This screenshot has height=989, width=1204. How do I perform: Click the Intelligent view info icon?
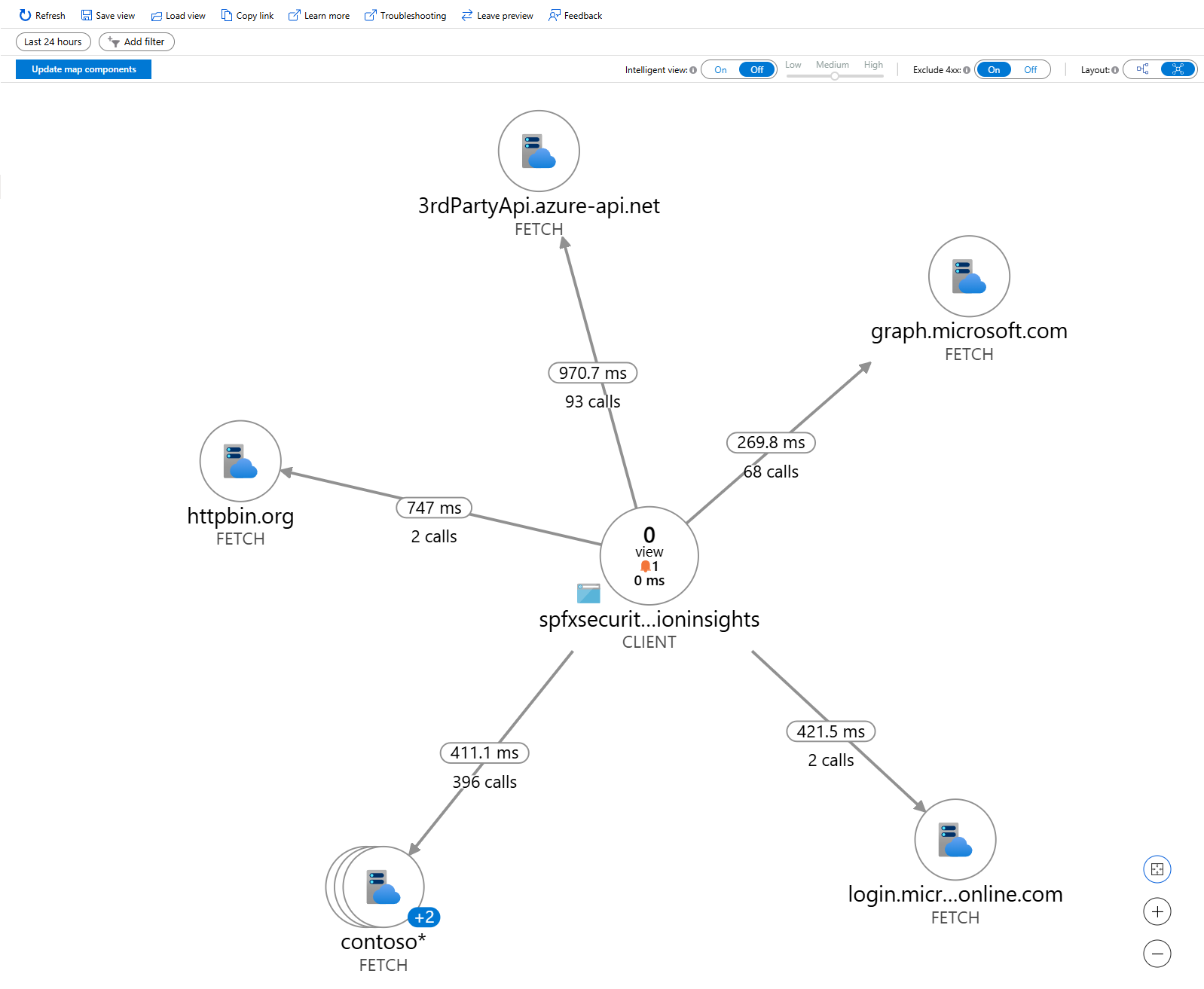click(693, 70)
